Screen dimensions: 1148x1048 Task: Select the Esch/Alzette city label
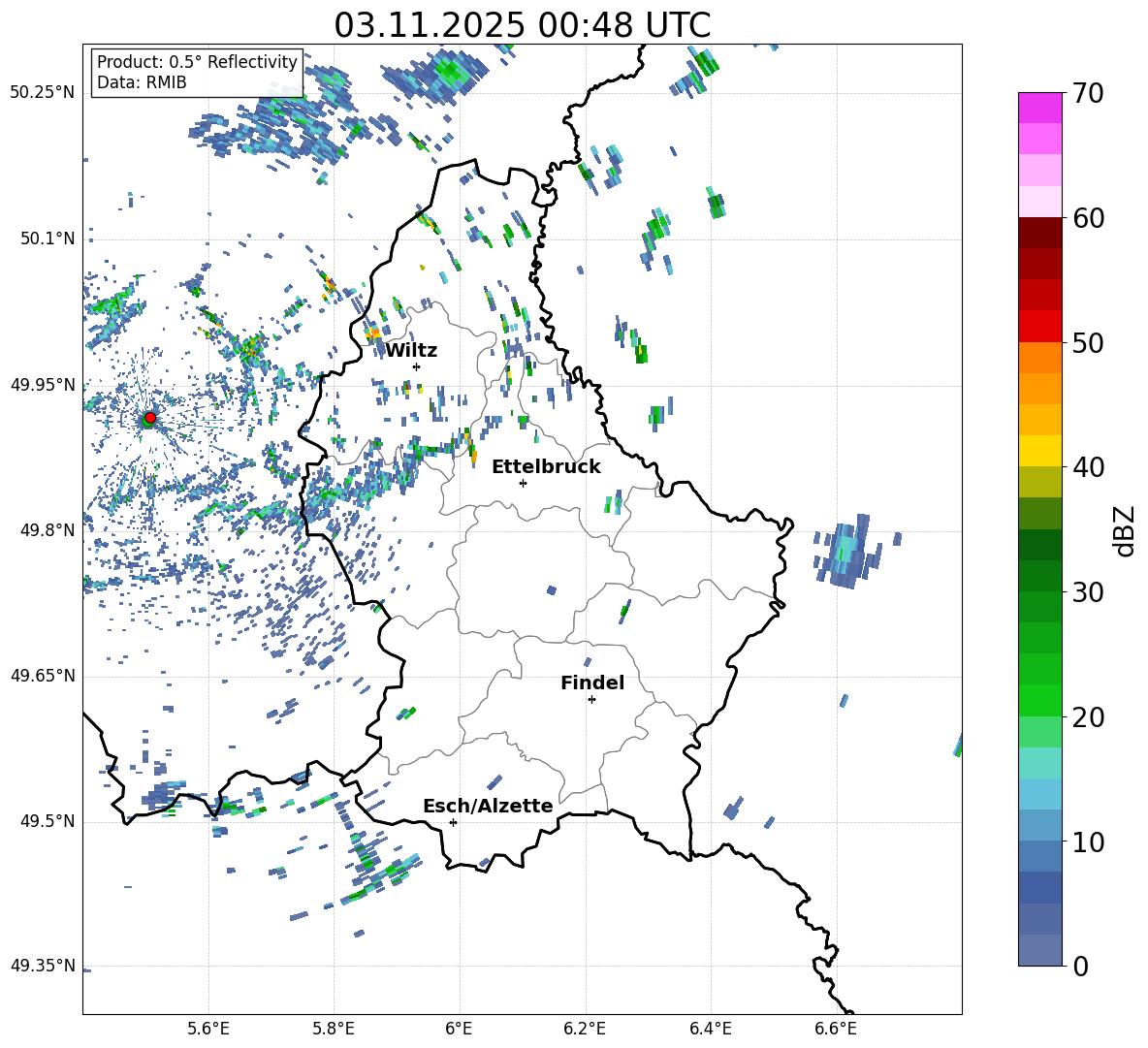coord(488,806)
